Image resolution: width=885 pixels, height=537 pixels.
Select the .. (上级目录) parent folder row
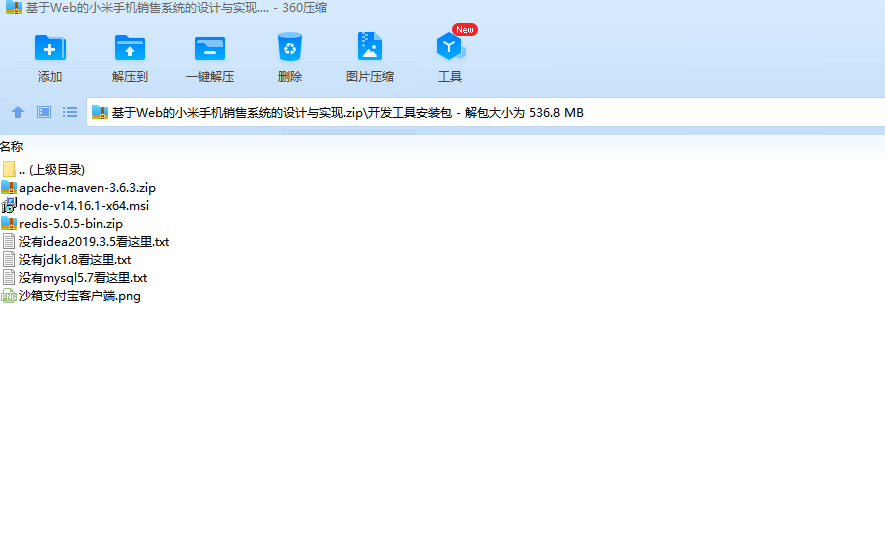[x=43, y=169]
